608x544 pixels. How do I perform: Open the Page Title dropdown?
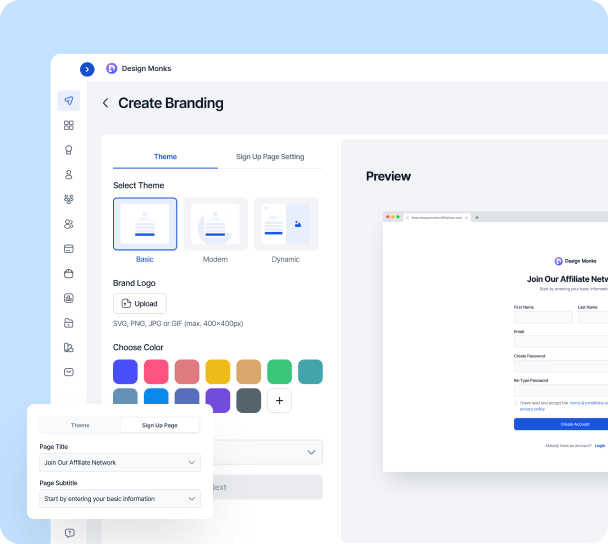pyautogui.click(x=121, y=462)
